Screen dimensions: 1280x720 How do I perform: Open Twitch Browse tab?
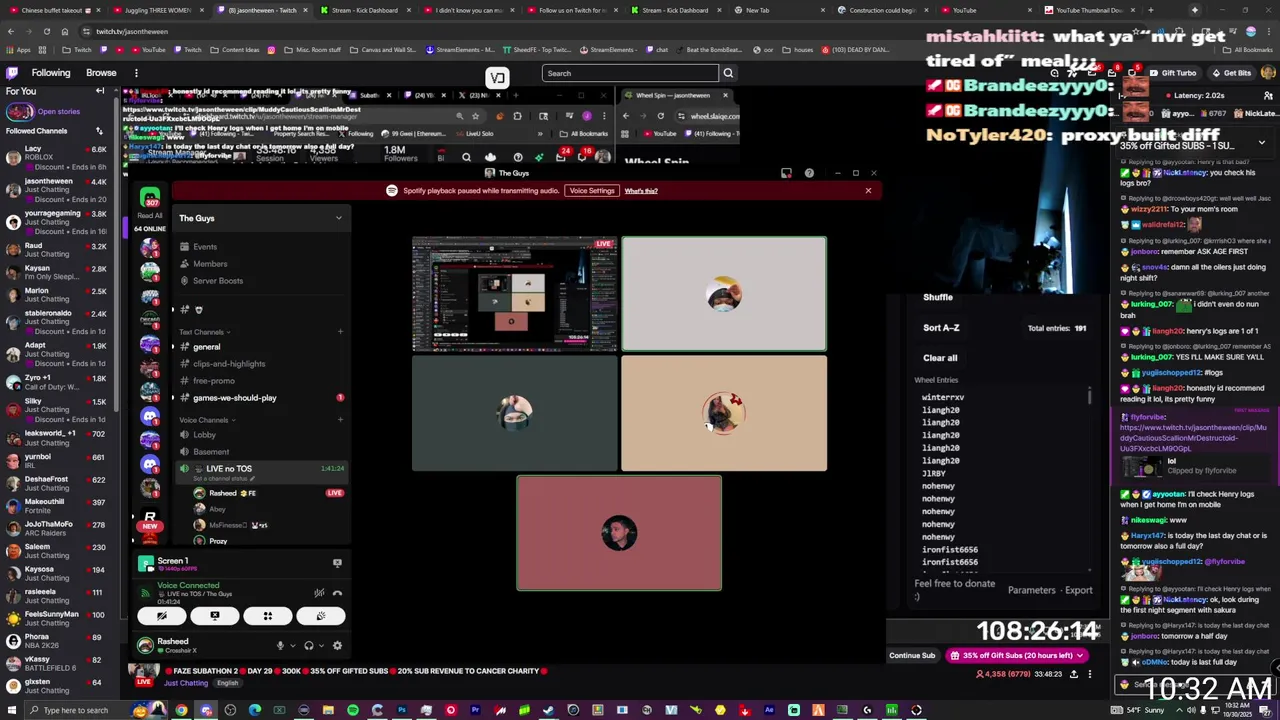[101, 73]
